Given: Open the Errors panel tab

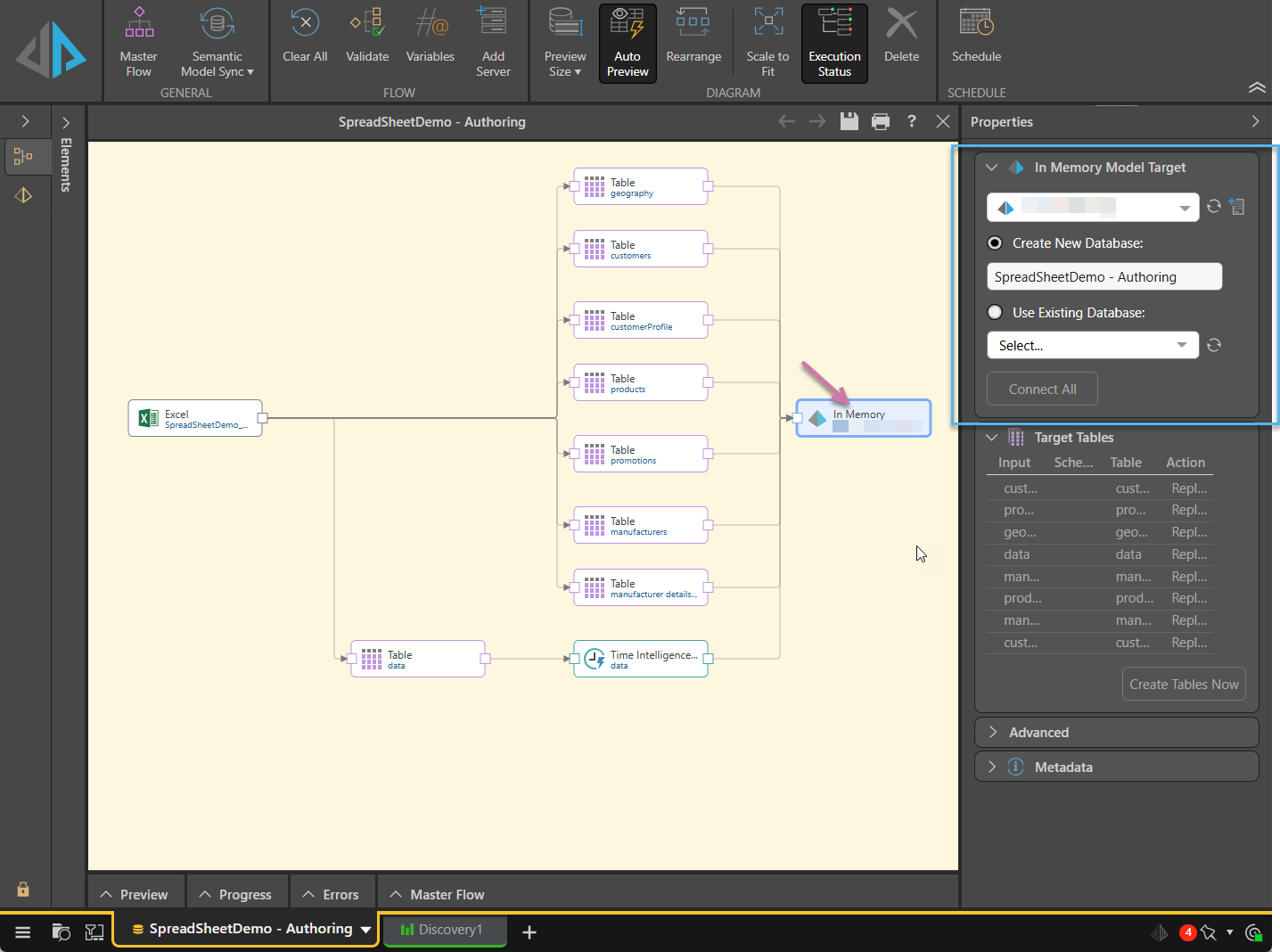Looking at the screenshot, I should (331, 894).
